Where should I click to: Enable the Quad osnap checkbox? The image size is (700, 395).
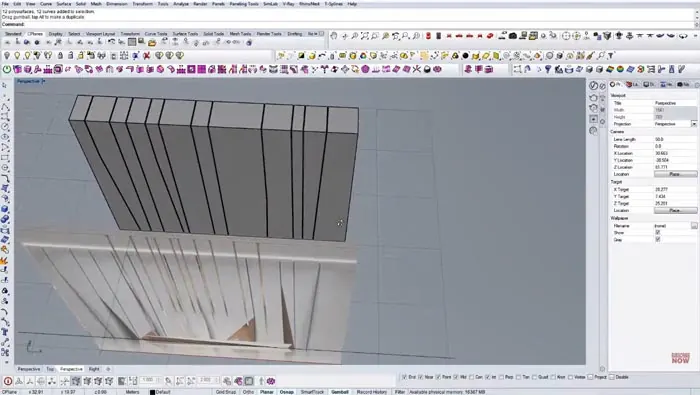(534, 377)
